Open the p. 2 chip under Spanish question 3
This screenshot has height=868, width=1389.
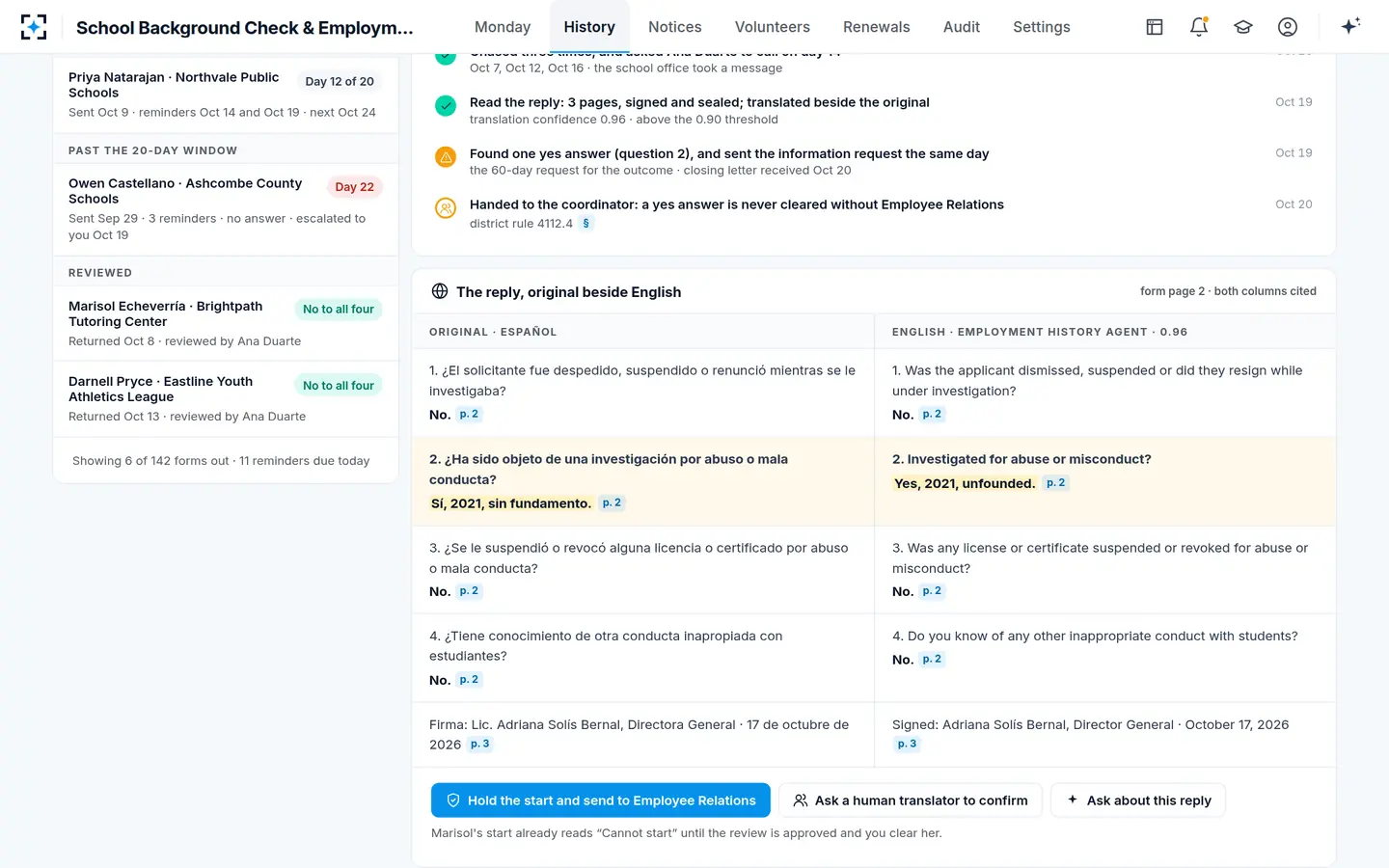tap(469, 591)
